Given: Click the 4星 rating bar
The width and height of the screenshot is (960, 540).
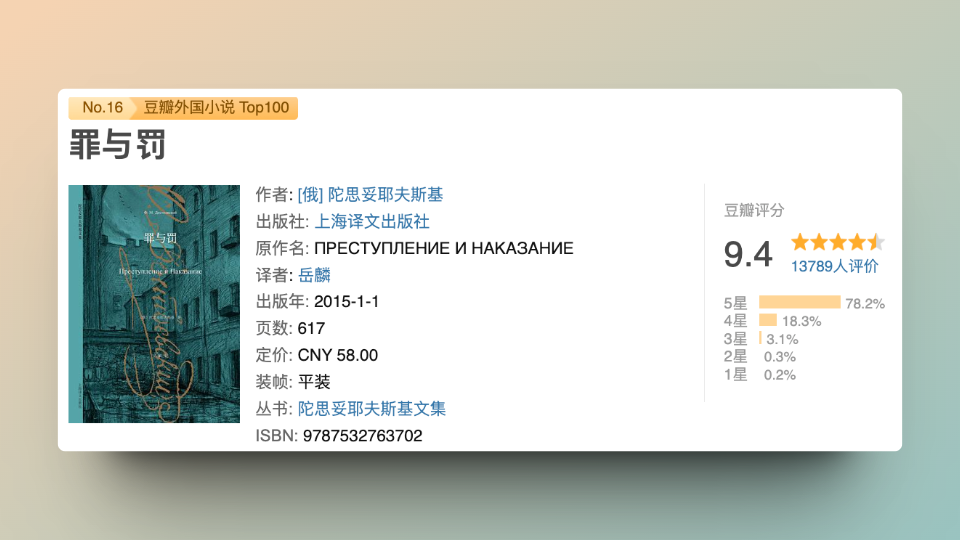Looking at the screenshot, I should coord(768,321).
